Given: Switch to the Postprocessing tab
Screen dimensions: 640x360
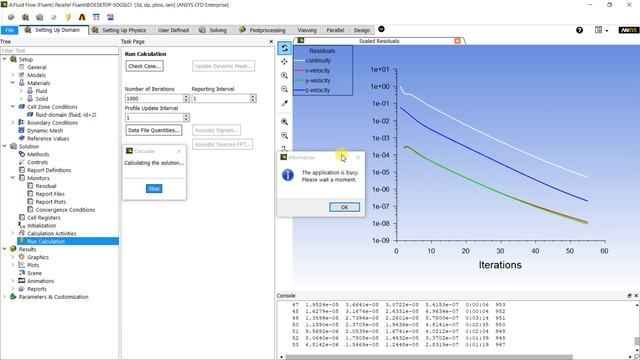Looking at the screenshot, I should 262,30.
